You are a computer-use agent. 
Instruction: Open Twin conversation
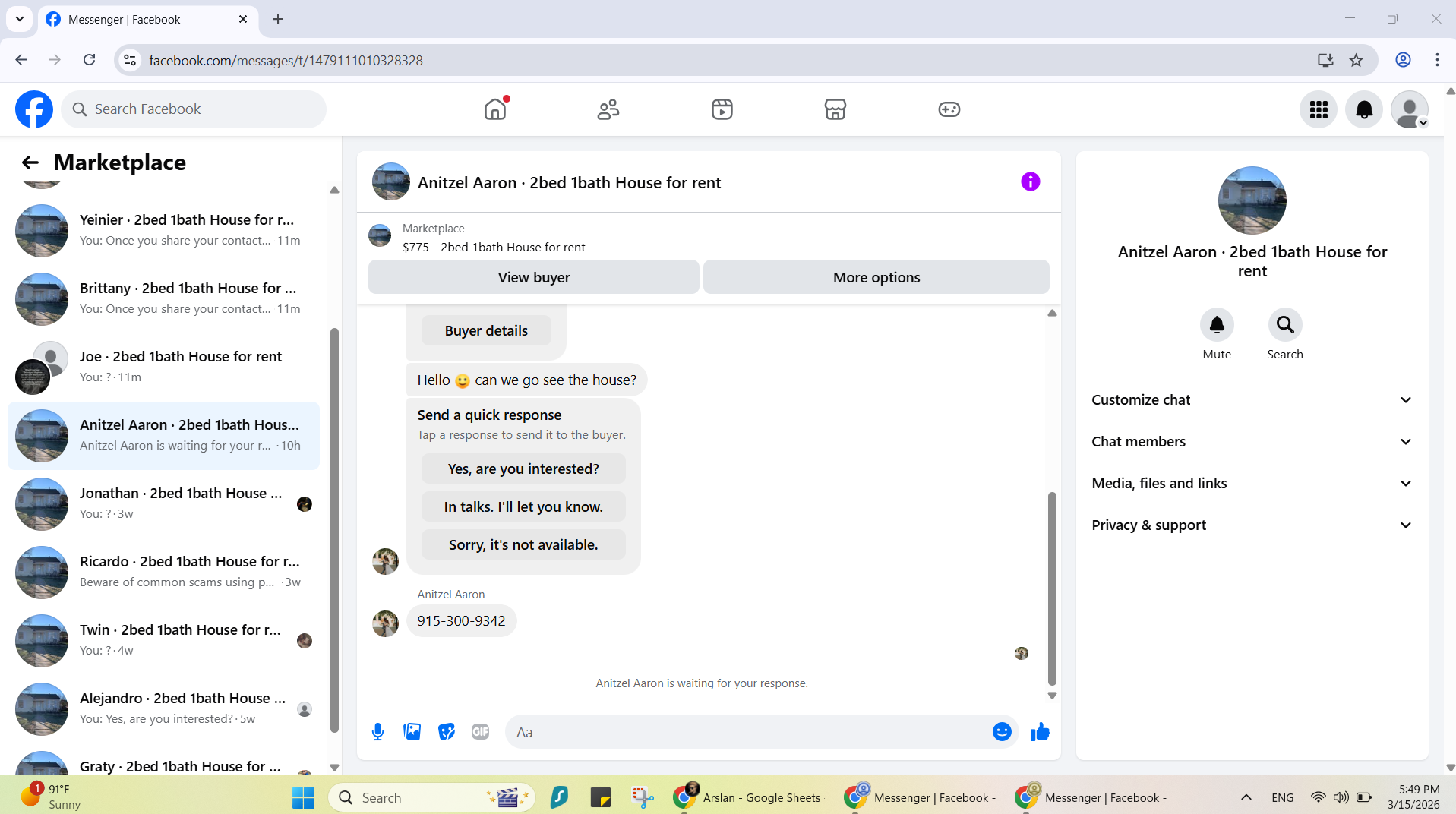163,641
